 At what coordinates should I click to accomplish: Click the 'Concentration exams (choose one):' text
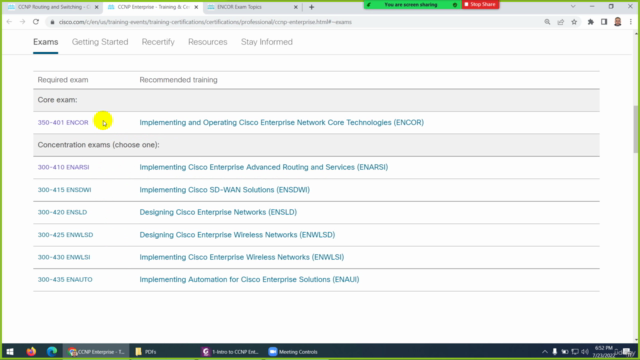pos(98,145)
